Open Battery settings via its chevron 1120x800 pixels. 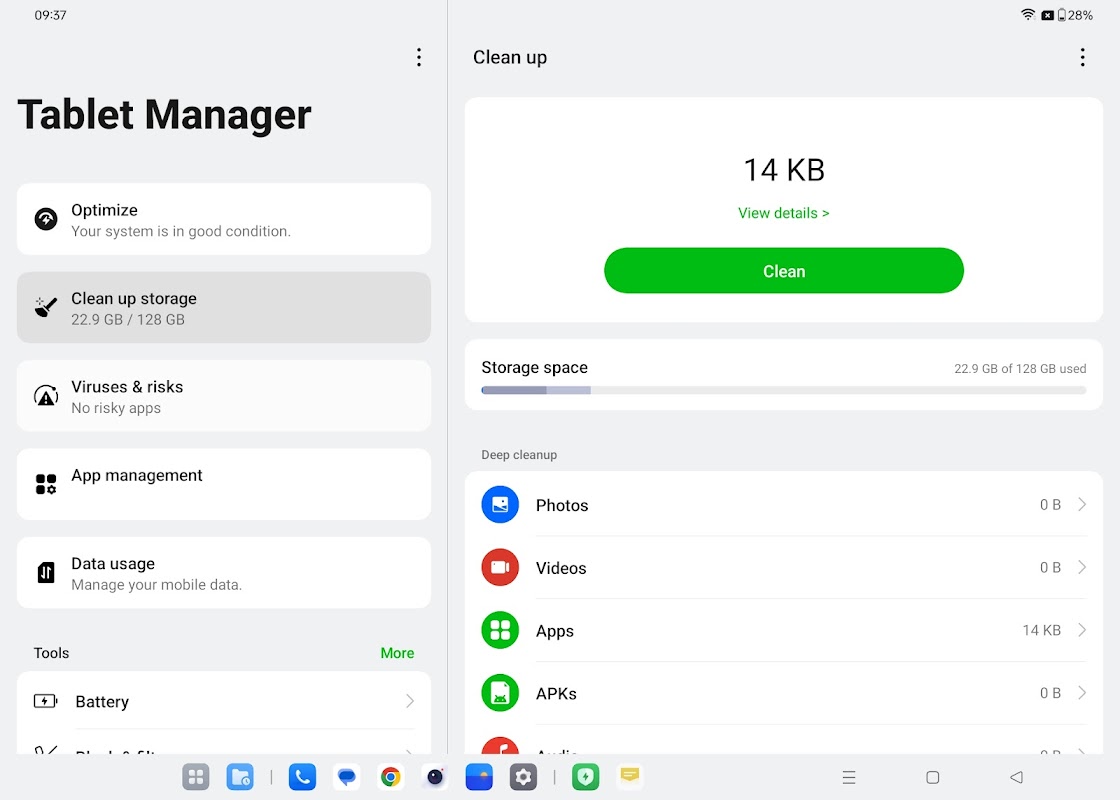click(410, 701)
